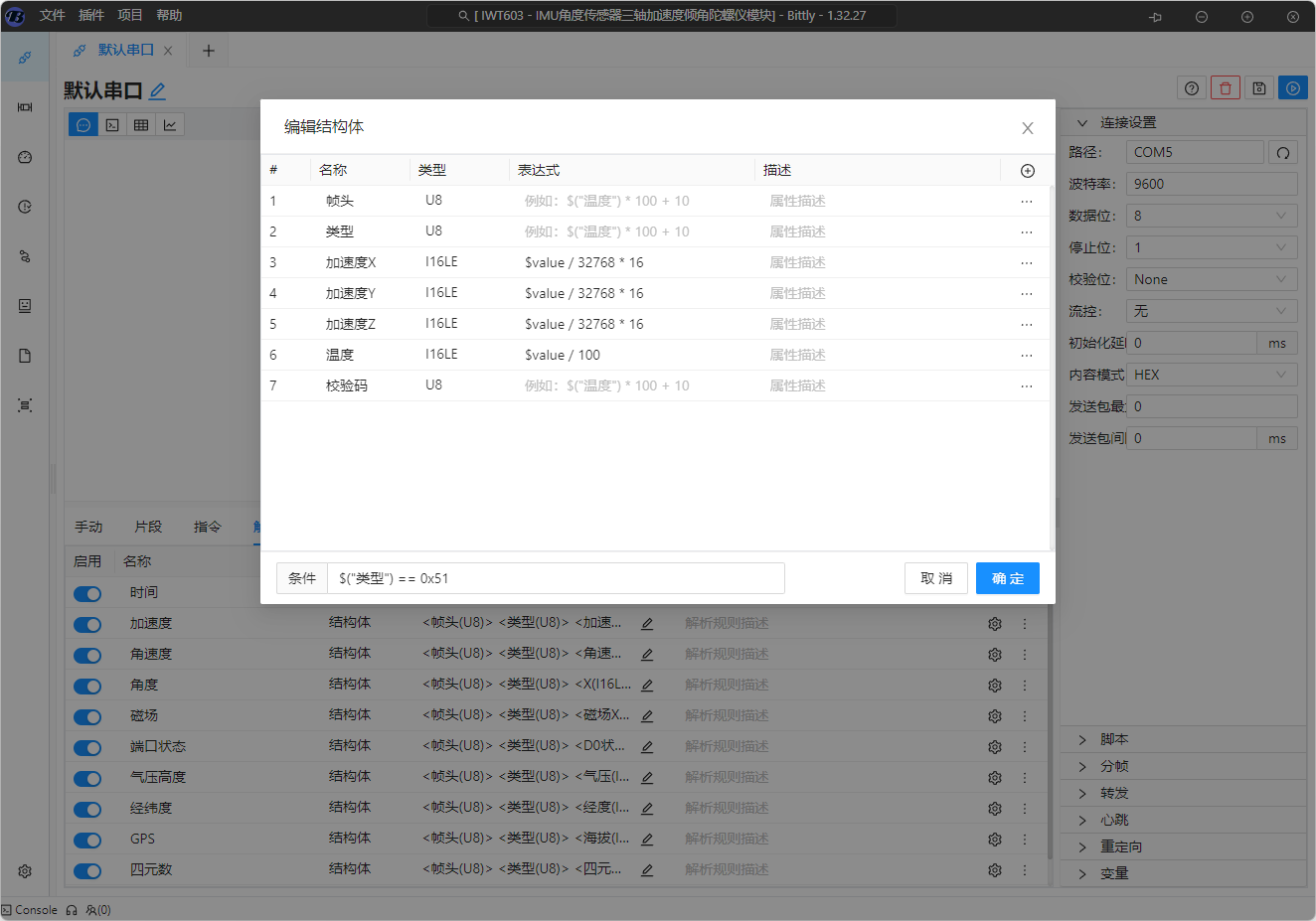Click the blue run/play icon

point(1292,88)
